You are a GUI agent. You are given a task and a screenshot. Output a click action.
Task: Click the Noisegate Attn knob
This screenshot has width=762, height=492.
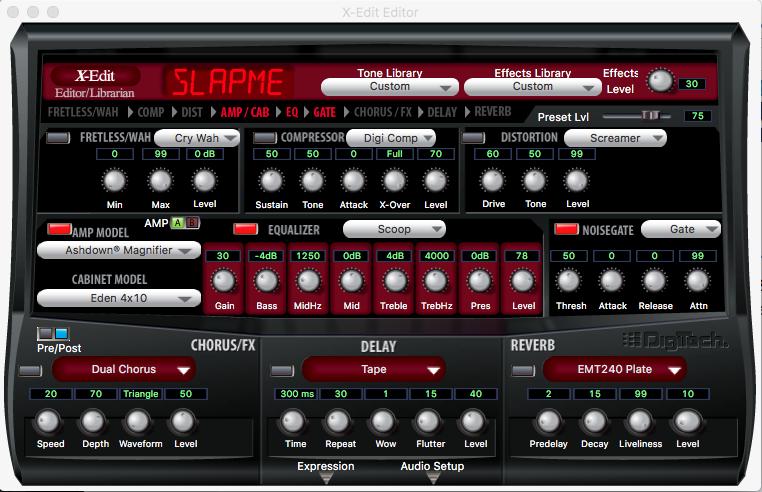click(x=697, y=281)
